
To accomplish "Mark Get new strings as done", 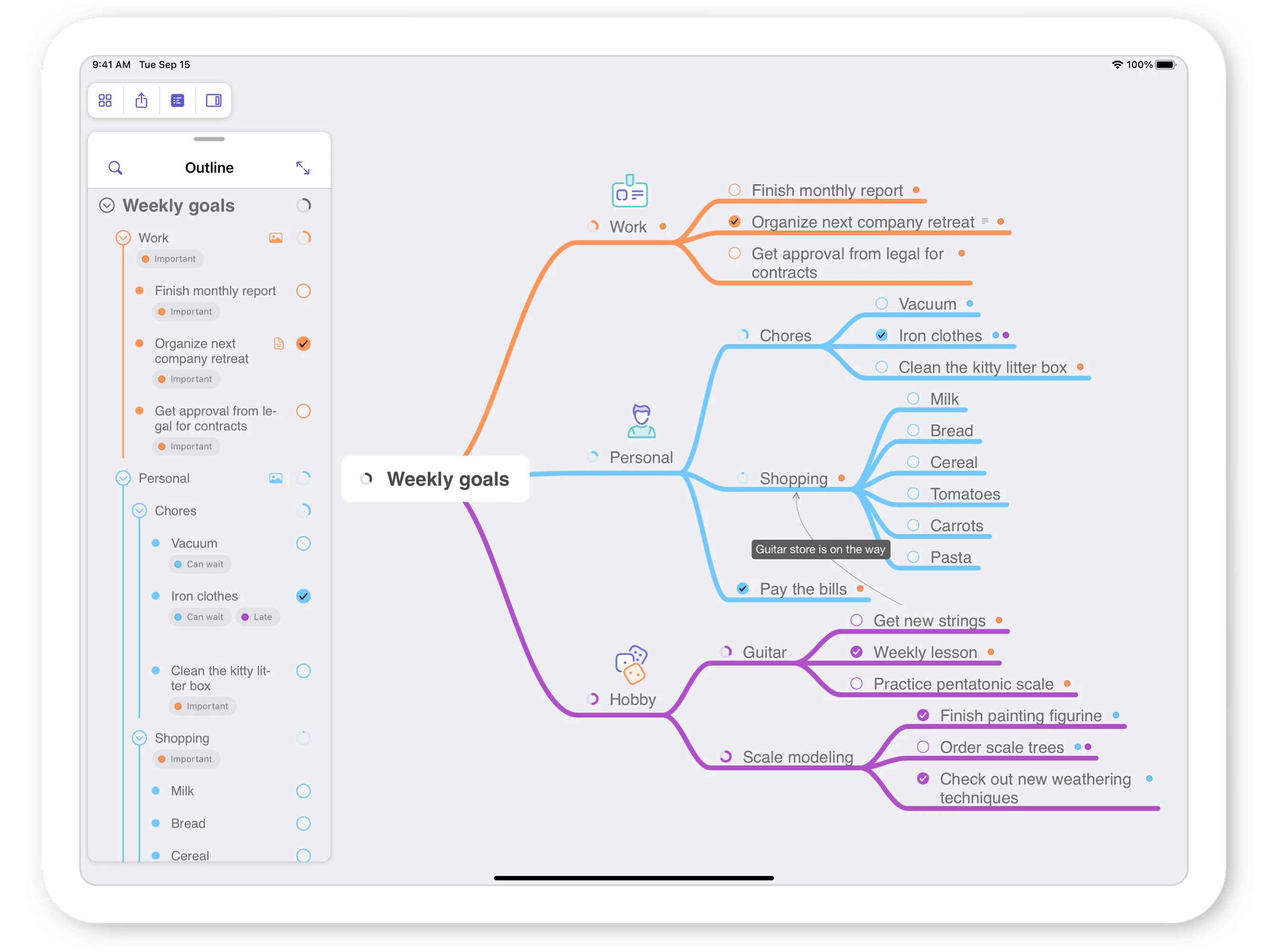I will (857, 621).
